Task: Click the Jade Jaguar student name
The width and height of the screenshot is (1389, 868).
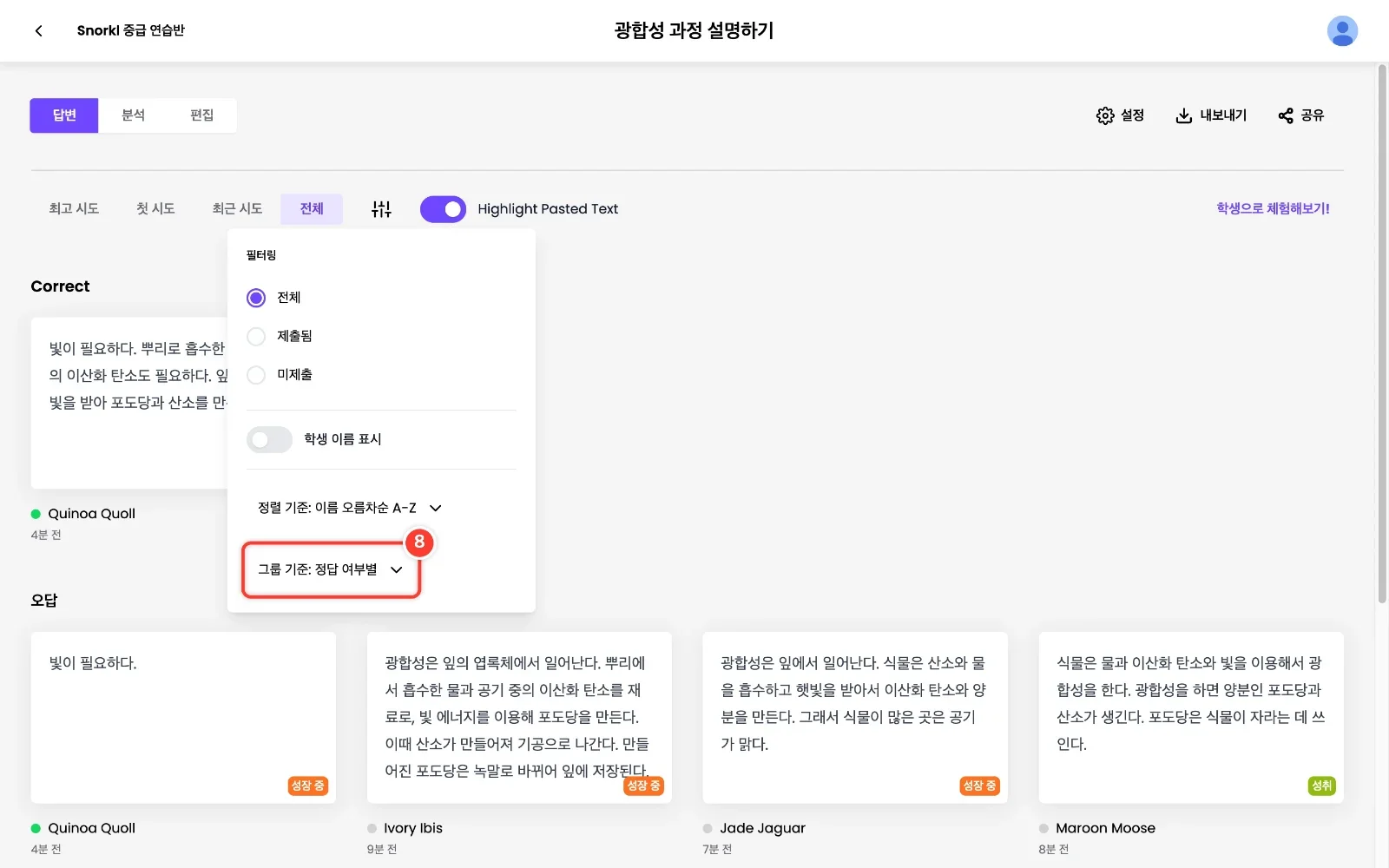Action: click(762, 828)
